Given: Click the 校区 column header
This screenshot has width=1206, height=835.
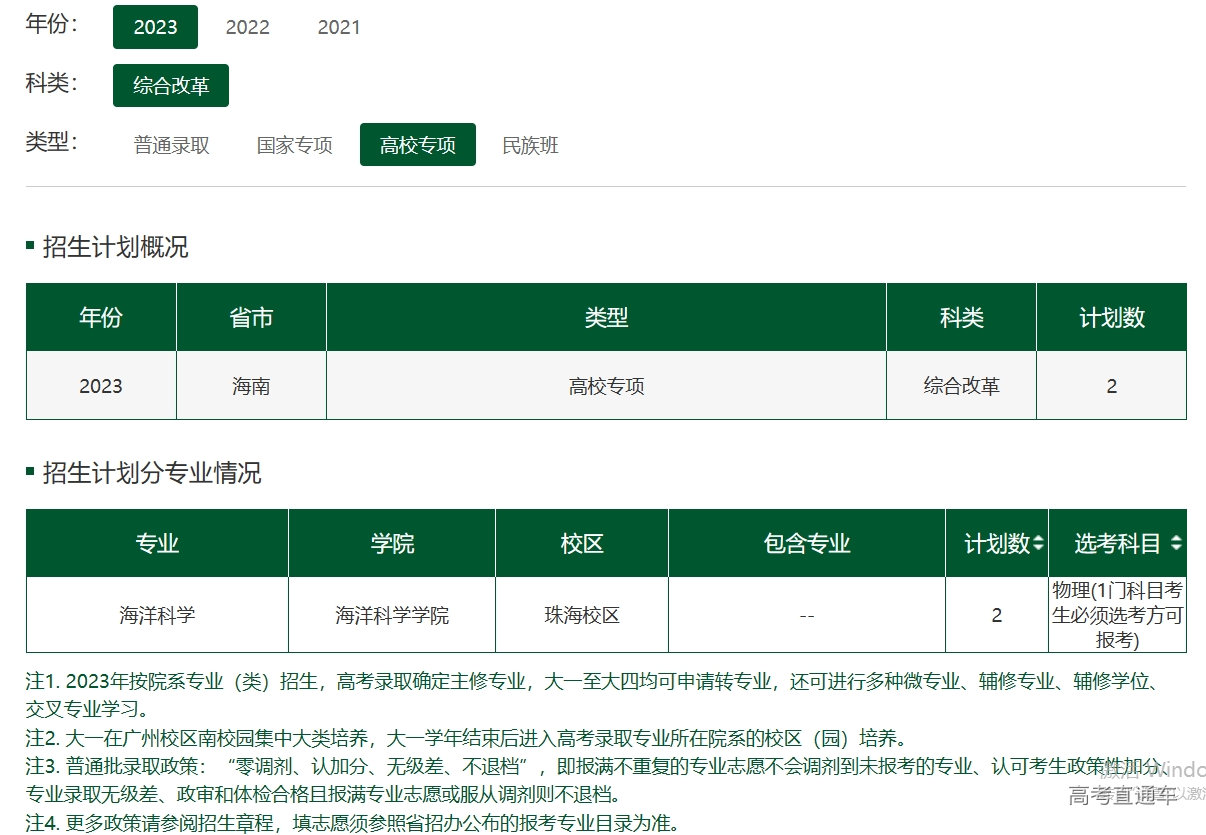Looking at the screenshot, I should pyautogui.click(x=582, y=544).
